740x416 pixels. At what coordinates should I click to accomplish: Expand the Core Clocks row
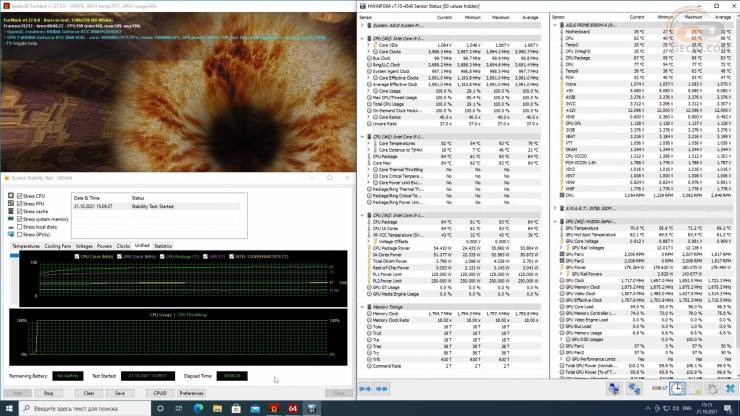(370, 51)
